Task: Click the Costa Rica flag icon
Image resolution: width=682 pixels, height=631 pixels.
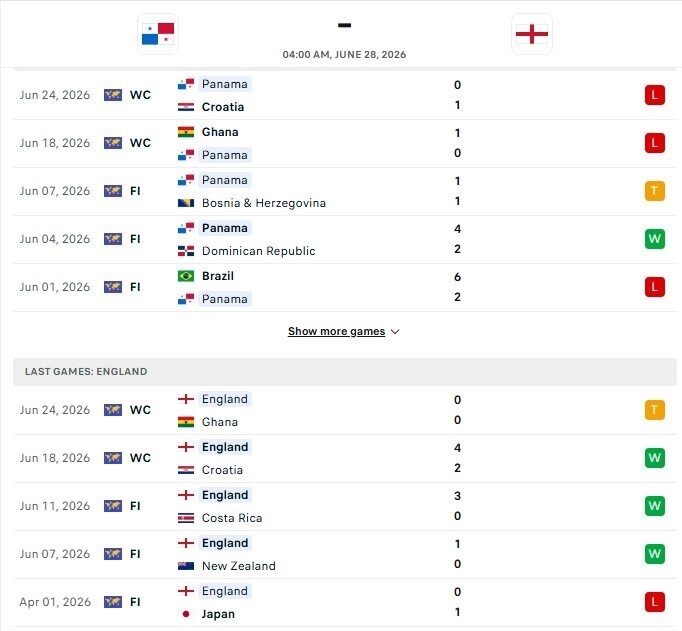Action: tap(186, 518)
